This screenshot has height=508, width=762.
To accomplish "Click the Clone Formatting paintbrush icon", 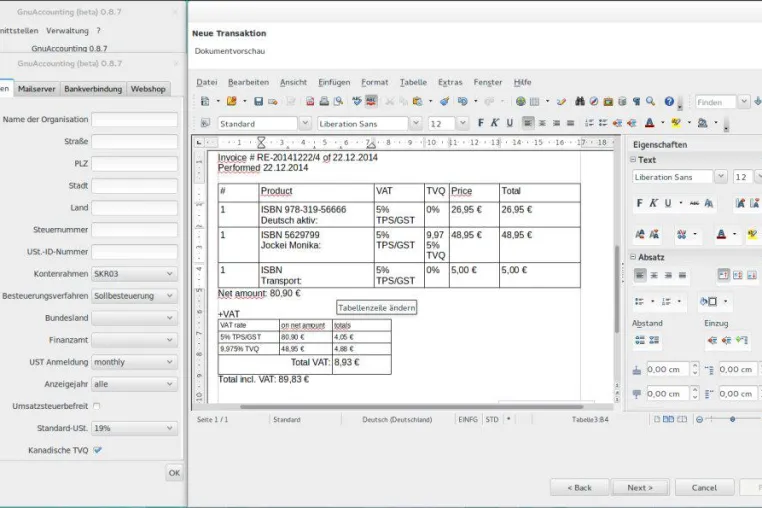I will coord(444,101).
